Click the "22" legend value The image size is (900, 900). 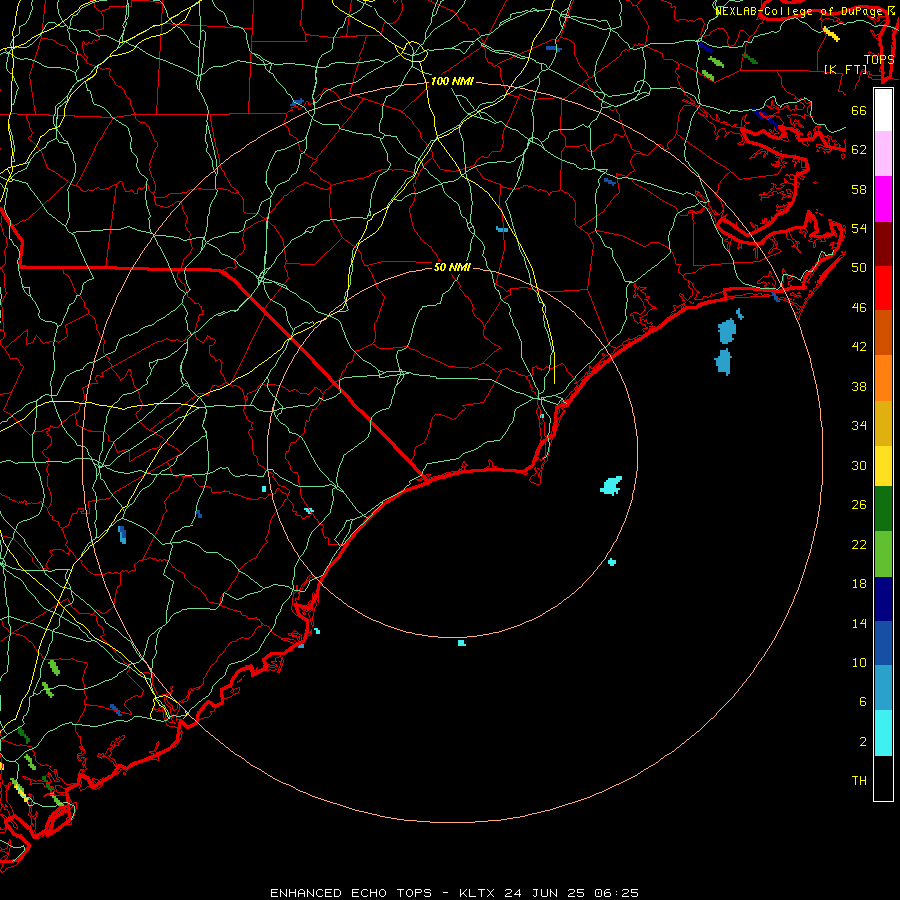[x=859, y=545]
